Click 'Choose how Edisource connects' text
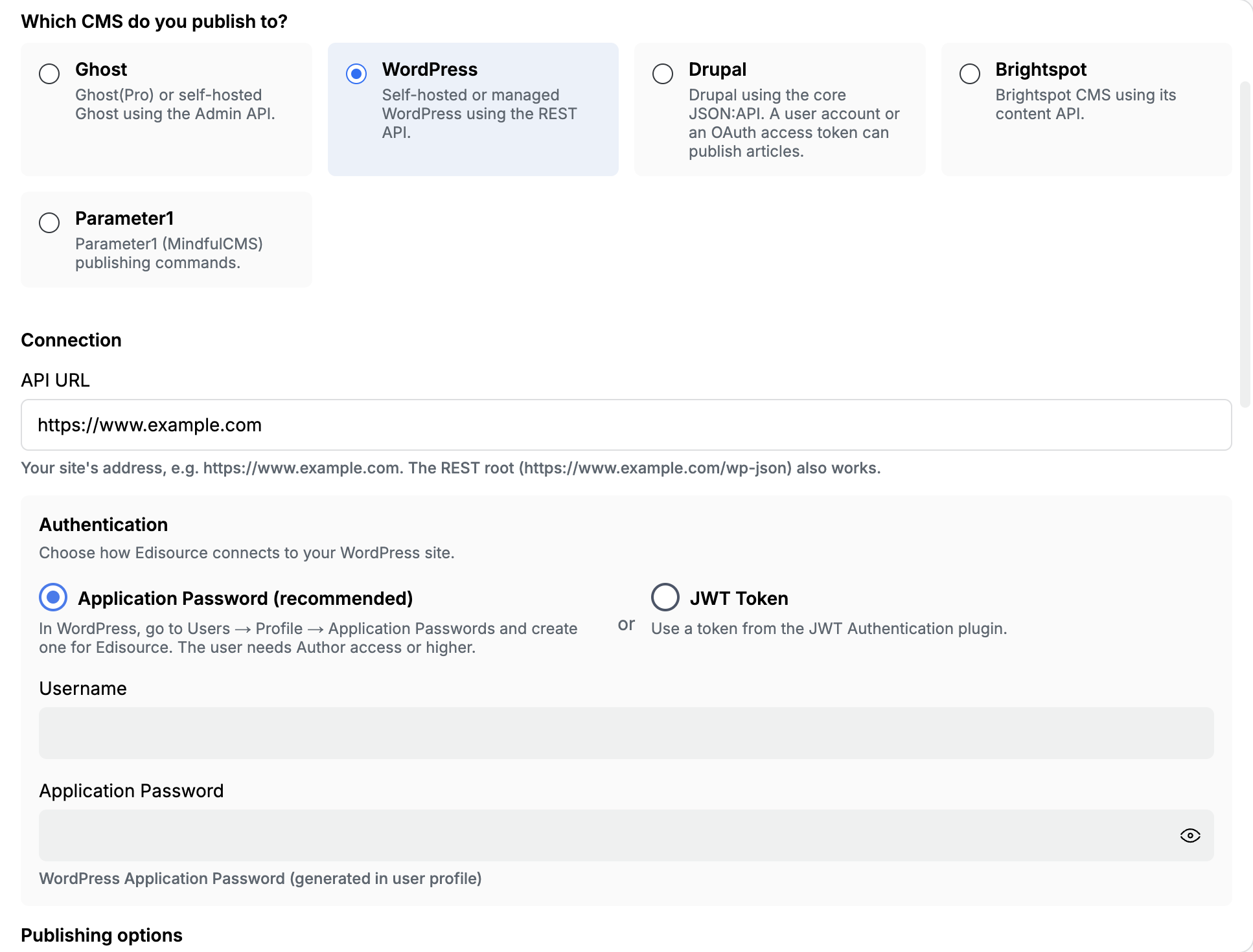The width and height of the screenshot is (1253, 952). [x=247, y=552]
